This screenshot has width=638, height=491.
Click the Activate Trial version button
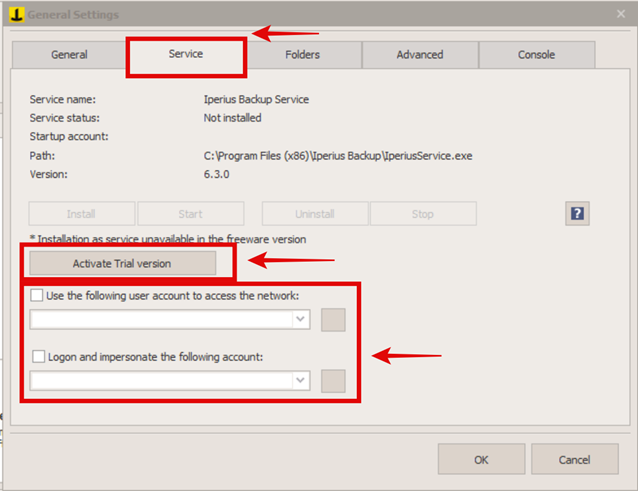[x=122, y=264]
